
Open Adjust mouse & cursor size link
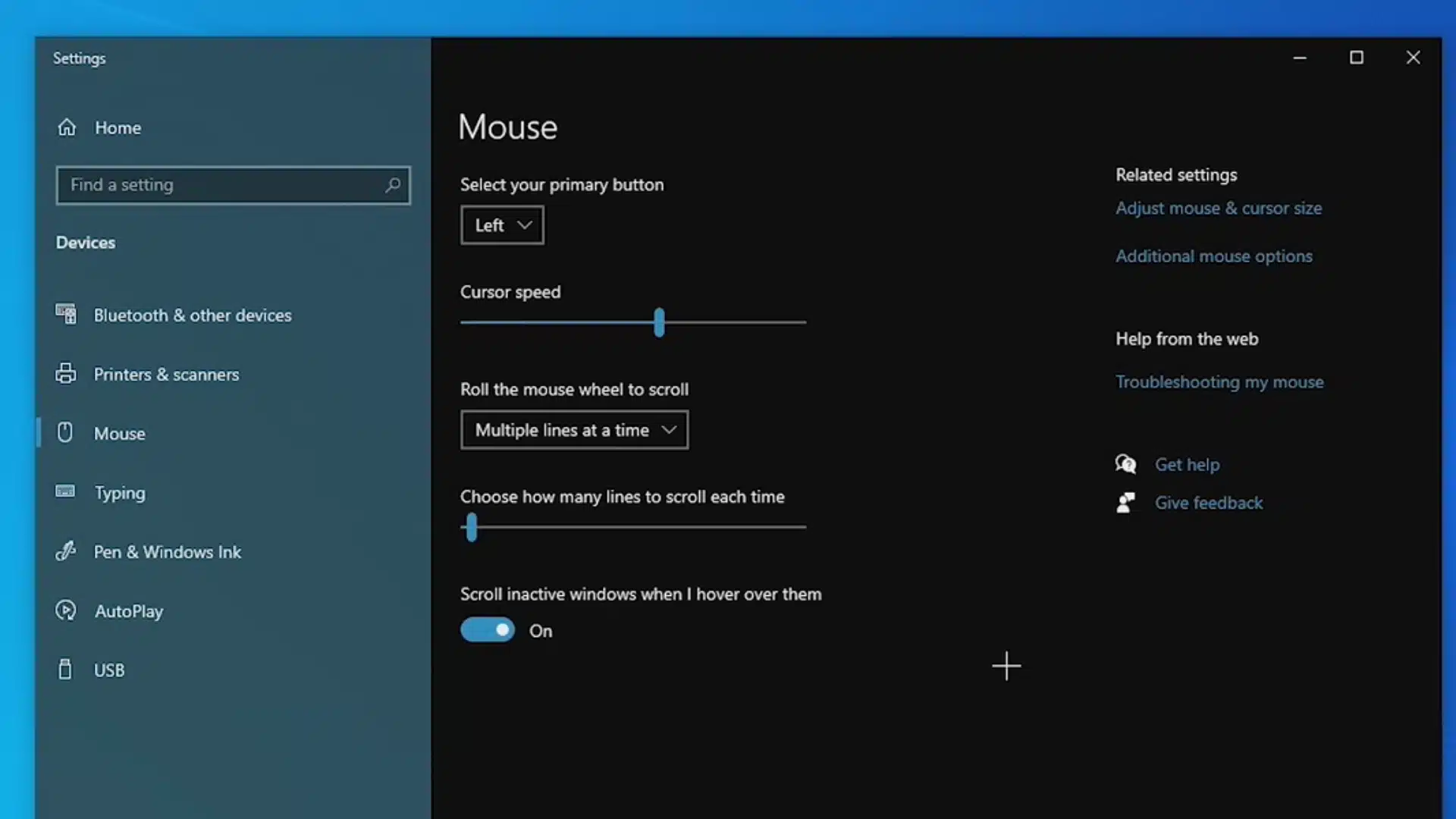(x=1219, y=208)
